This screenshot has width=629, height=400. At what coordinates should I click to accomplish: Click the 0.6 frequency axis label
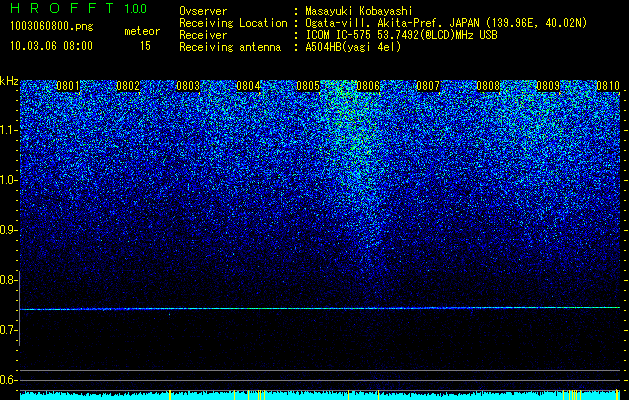[8, 380]
